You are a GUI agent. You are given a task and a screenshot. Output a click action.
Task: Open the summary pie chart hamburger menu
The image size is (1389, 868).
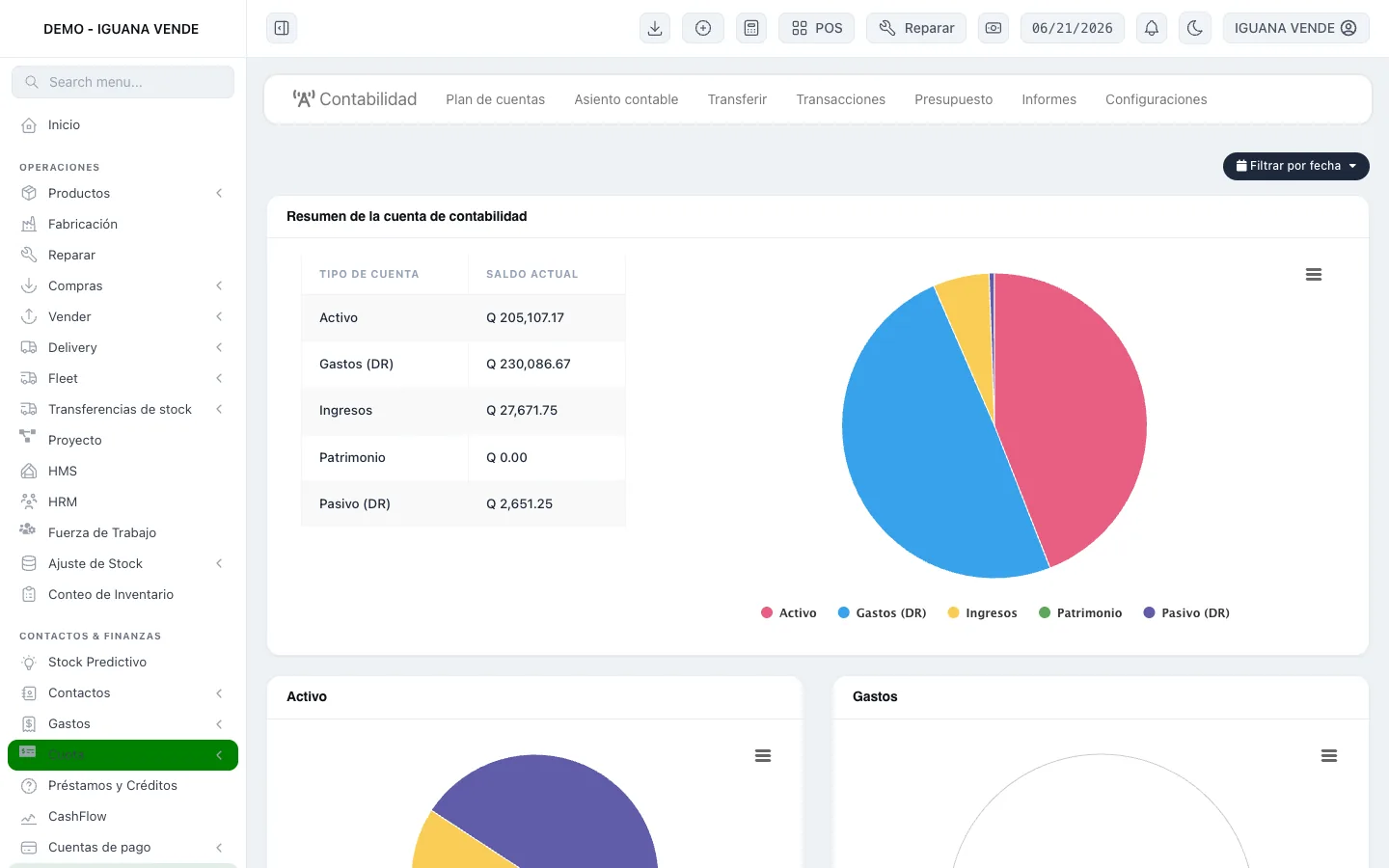pos(1314,275)
